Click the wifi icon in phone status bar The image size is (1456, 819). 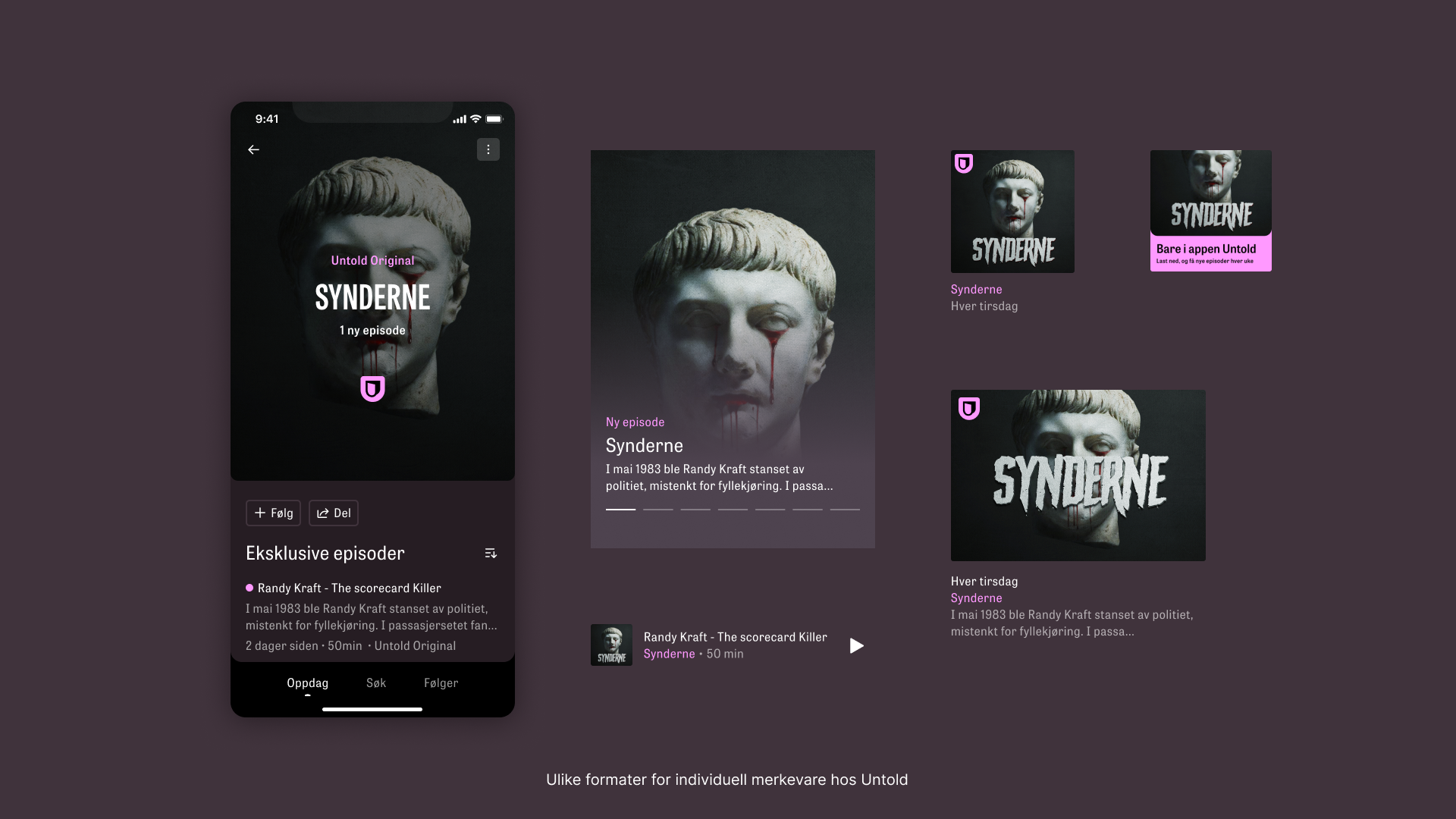tap(475, 119)
